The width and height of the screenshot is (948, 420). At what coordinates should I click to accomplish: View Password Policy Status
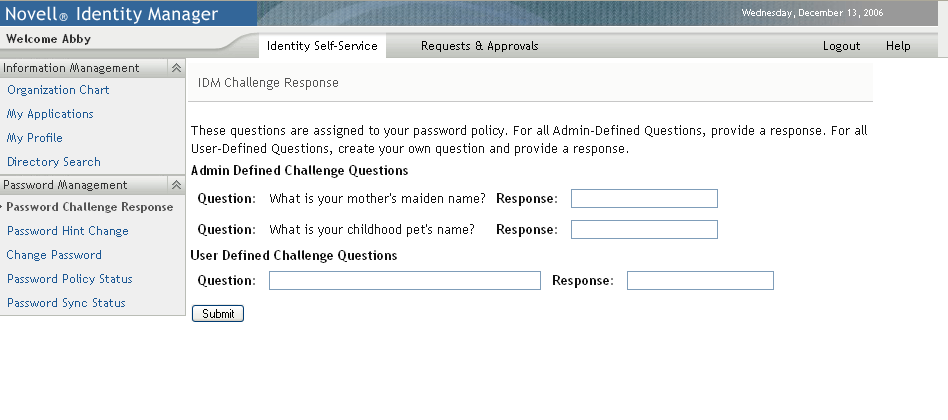click(x=70, y=279)
